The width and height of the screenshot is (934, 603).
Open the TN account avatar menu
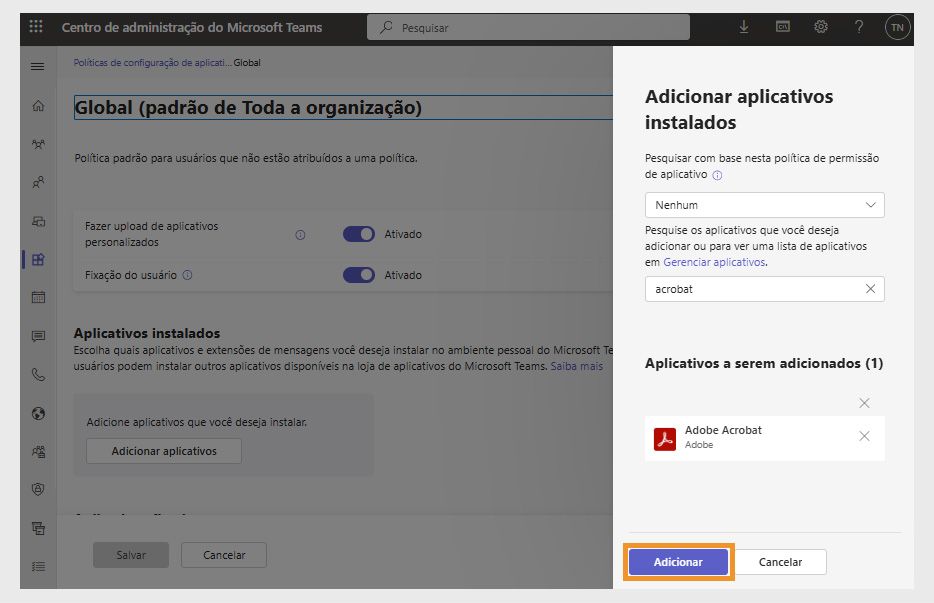pos(895,28)
